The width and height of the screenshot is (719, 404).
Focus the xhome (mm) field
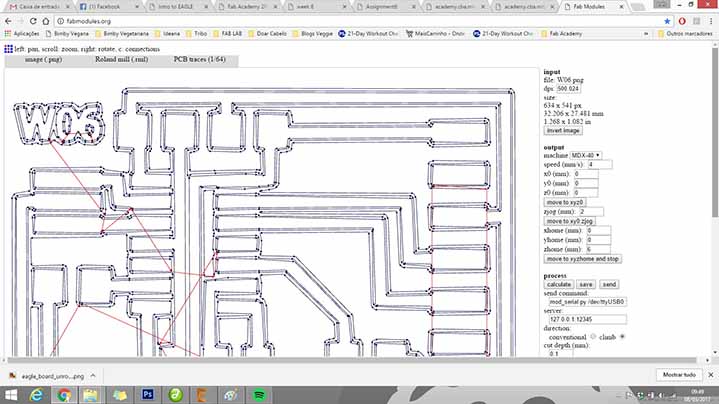[x=598, y=231]
